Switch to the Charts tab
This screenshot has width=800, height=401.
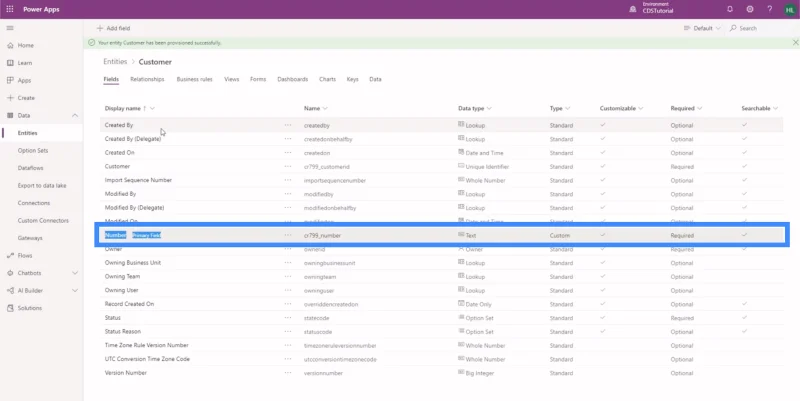tap(328, 80)
